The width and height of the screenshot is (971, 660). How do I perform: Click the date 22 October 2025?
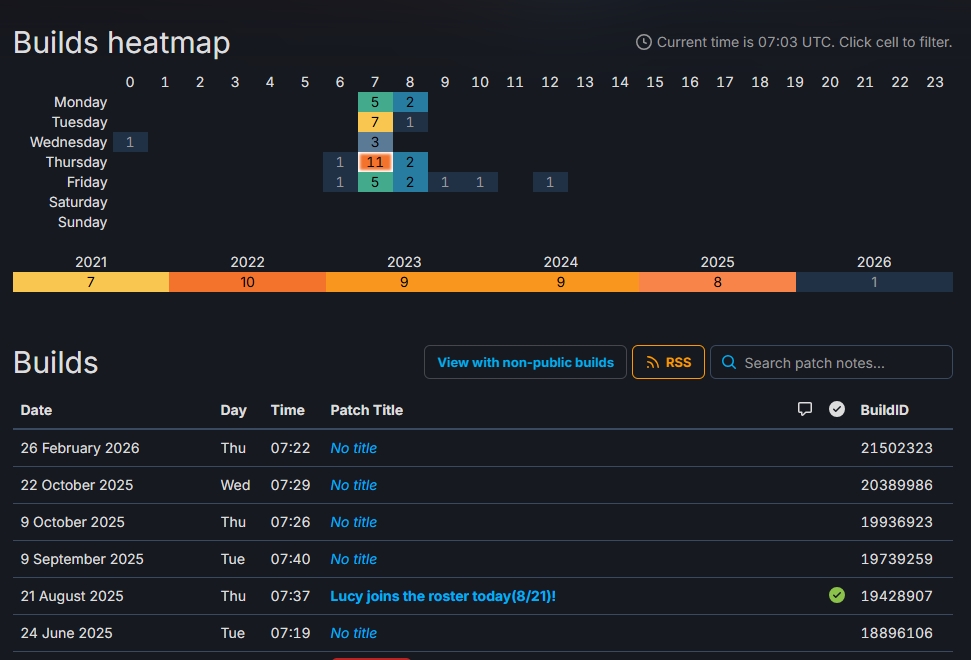click(77, 485)
